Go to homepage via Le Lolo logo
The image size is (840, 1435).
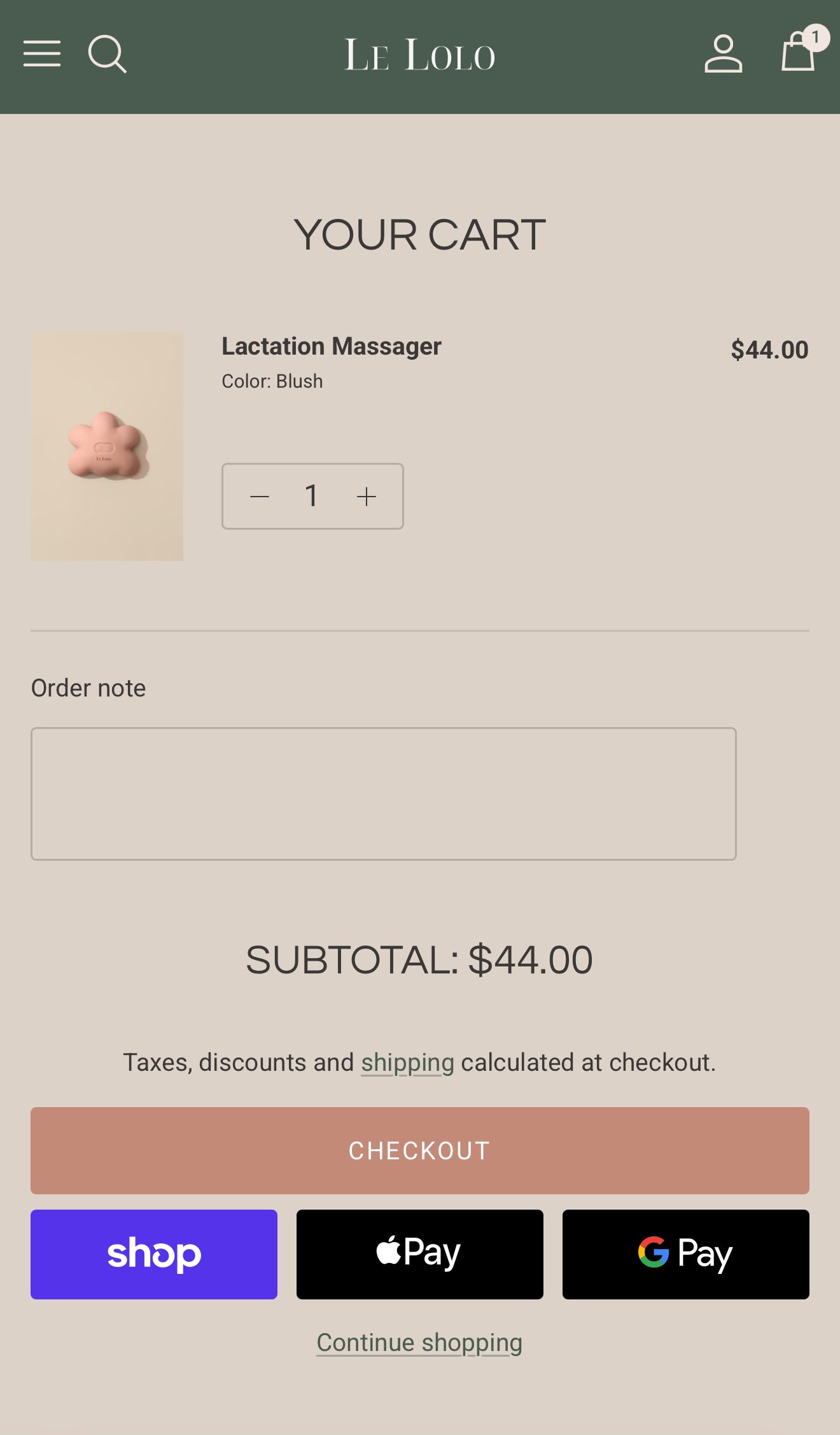pyautogui.click(x=420, y=55)
